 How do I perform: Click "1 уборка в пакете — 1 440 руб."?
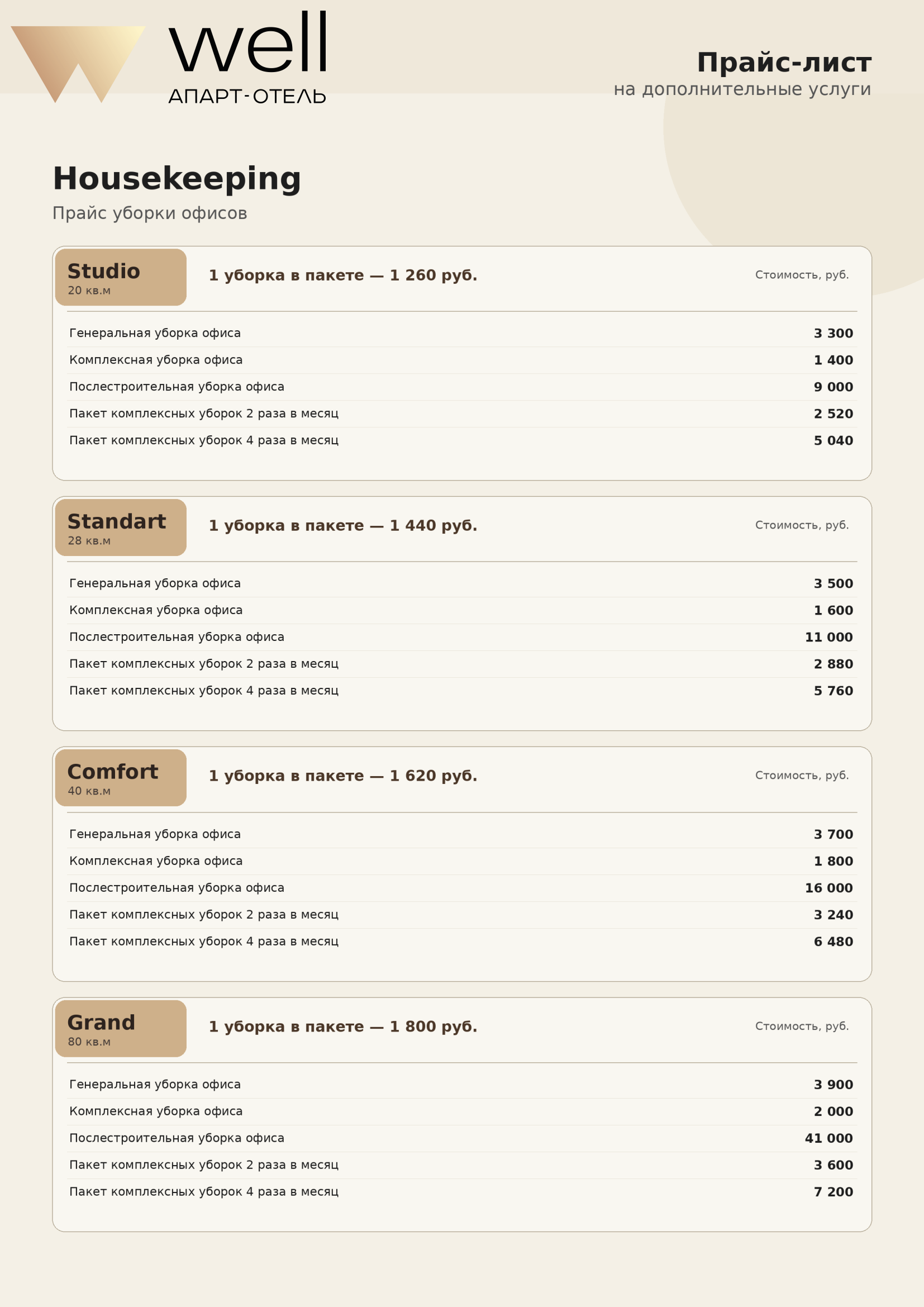[x=342, y=525]
